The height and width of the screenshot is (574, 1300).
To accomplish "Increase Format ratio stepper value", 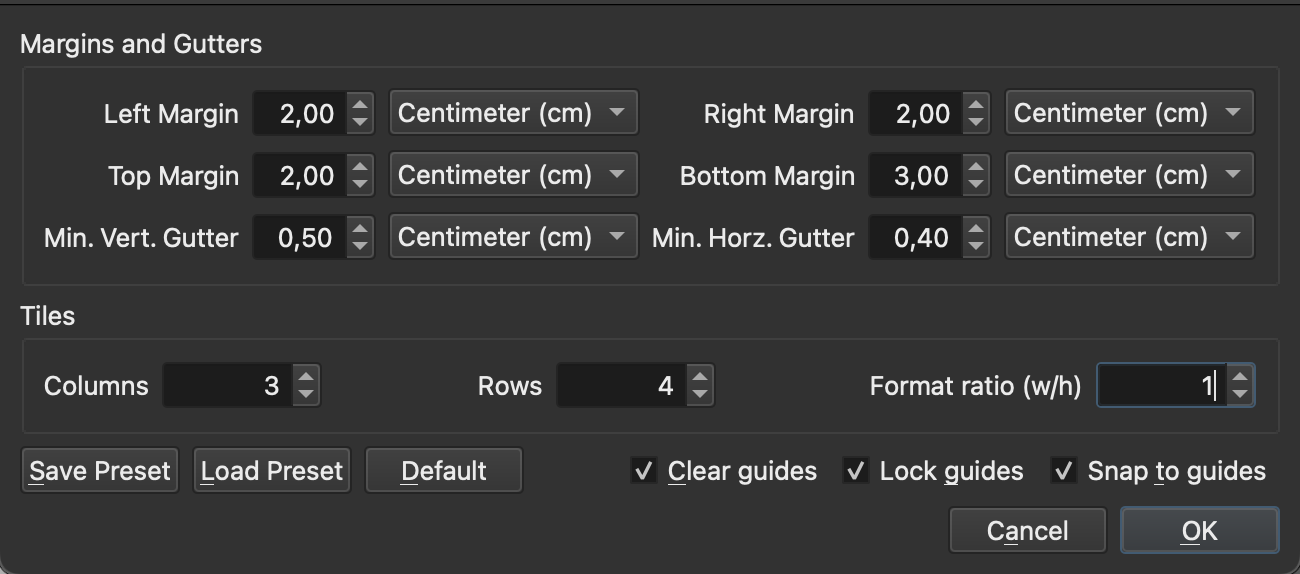I will pos(1240,377).
